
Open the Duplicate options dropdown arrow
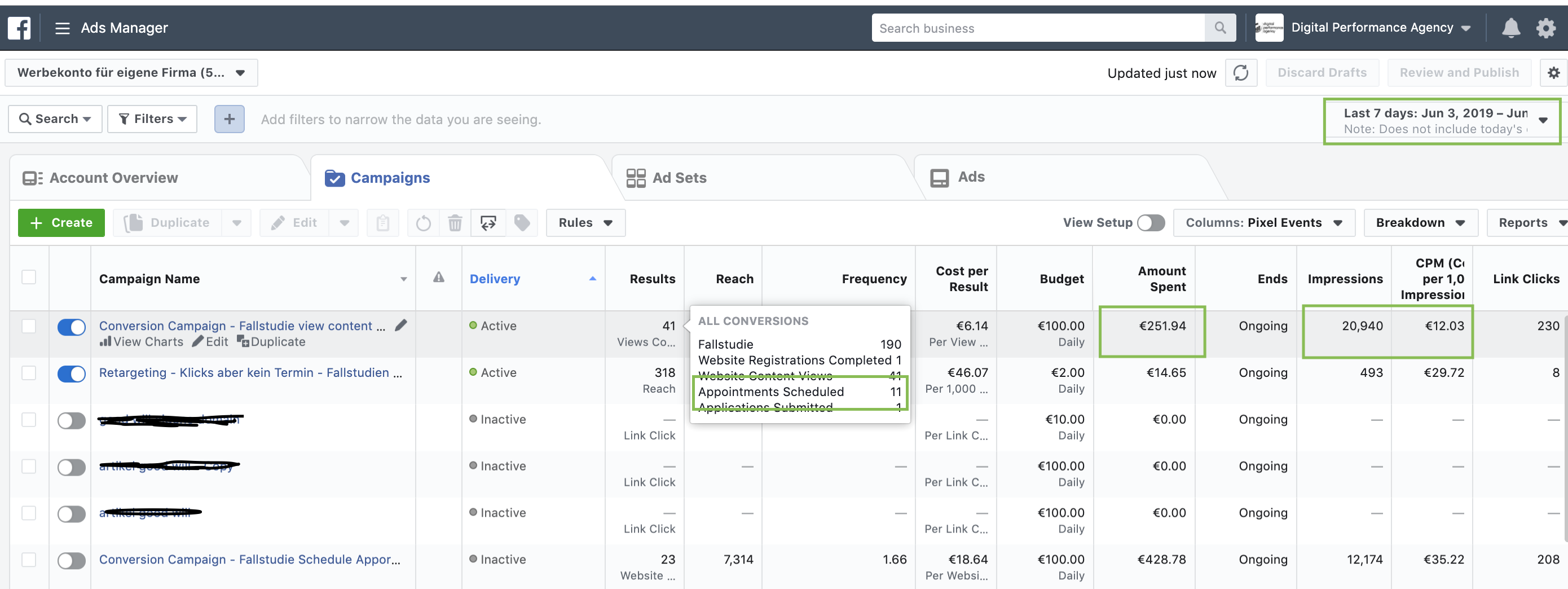pos(237,223)
